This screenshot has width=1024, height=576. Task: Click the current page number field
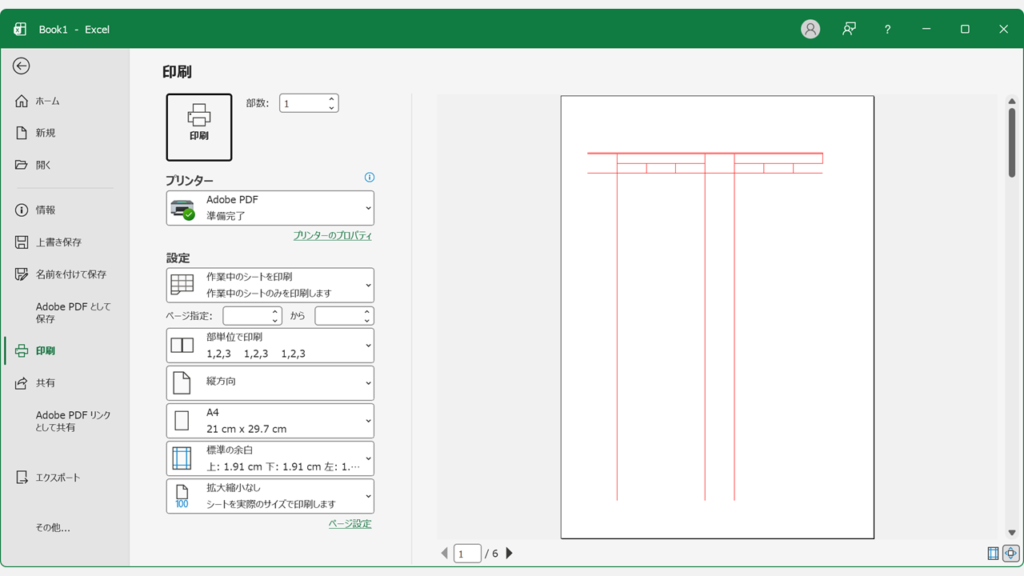tap(467, 553)
